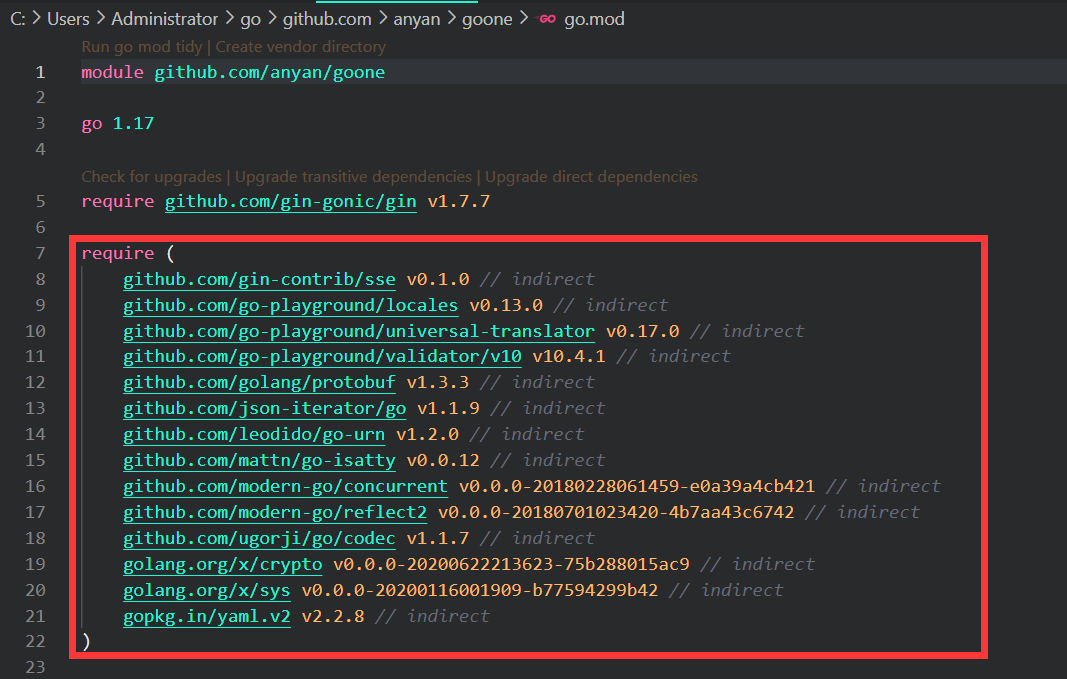Click Check for upgrades code lens
Screen dimensions: 1067x679
[151, 177]
